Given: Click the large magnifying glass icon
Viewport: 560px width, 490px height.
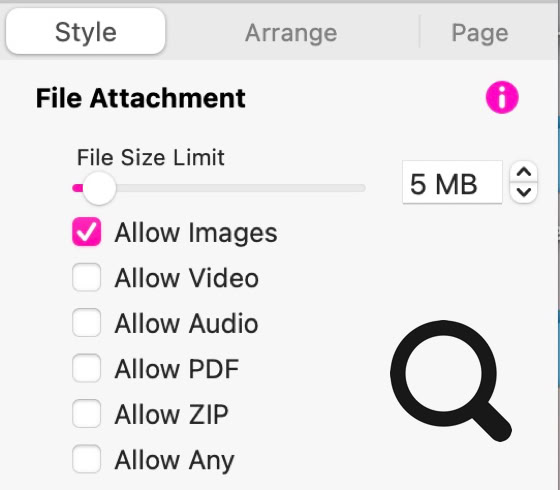Looking at the screenshot, I should click(451, 381).
